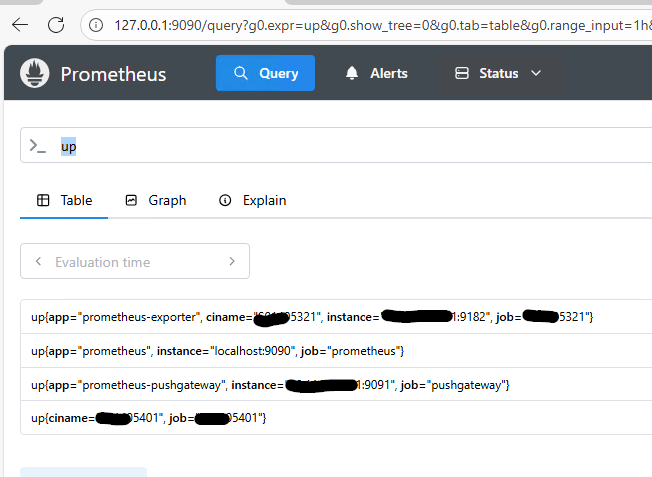This screenshot has height=477, width=652.
Task: Switch to the Graph tab
Action: [x=156, y=200]
